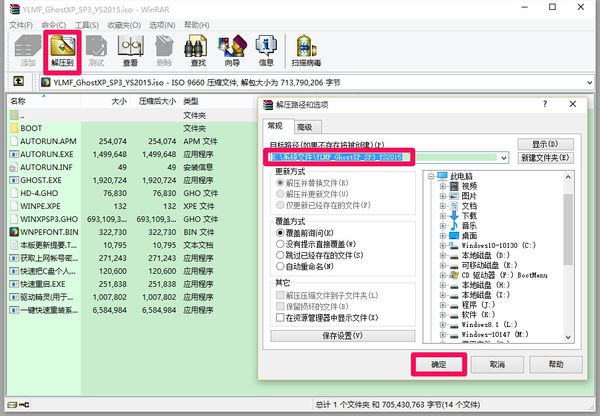Select the 音乐 folder icon in tree
Screen dimensions: 600x416
[x=454, y=225]
